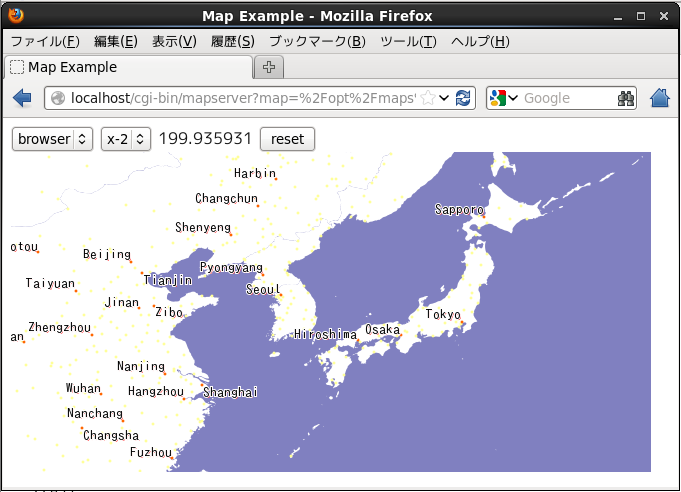The width and height of the screenshot is (681, 492).
Task: Click in the Google search field
Action: pyautogui.click(x=566, y=98)
